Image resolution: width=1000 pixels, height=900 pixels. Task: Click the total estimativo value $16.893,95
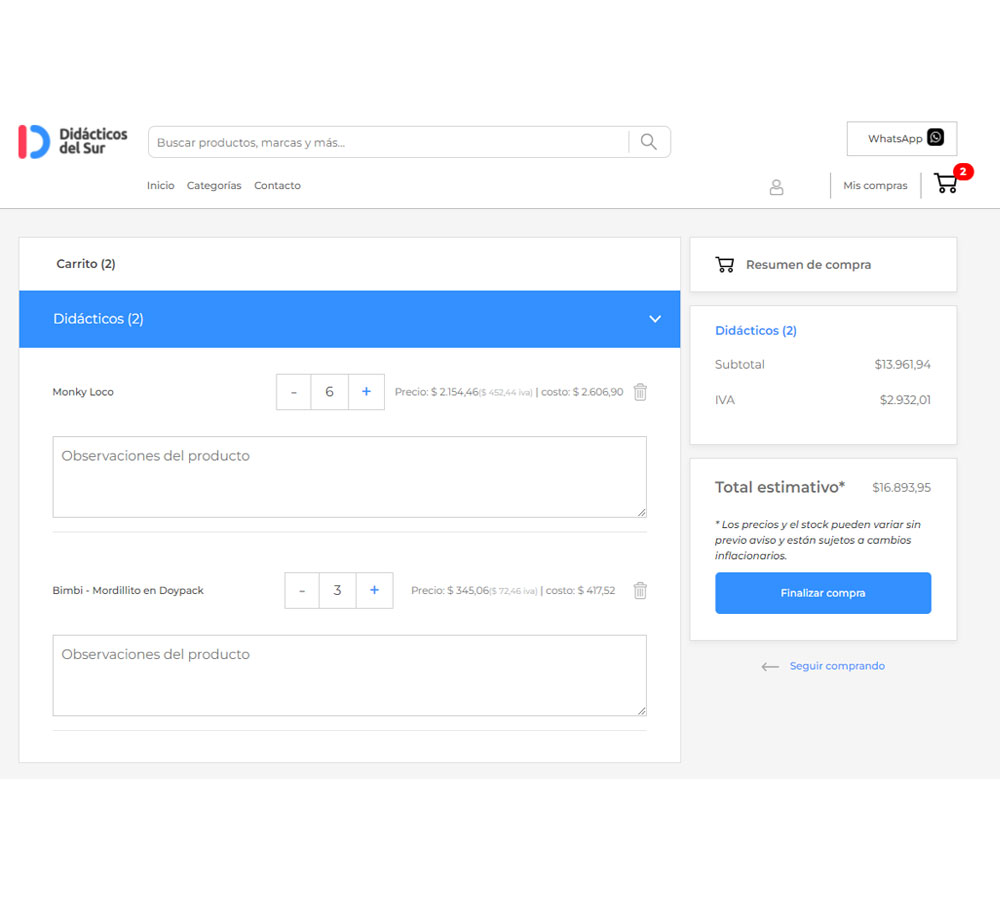tap(901, 487)
